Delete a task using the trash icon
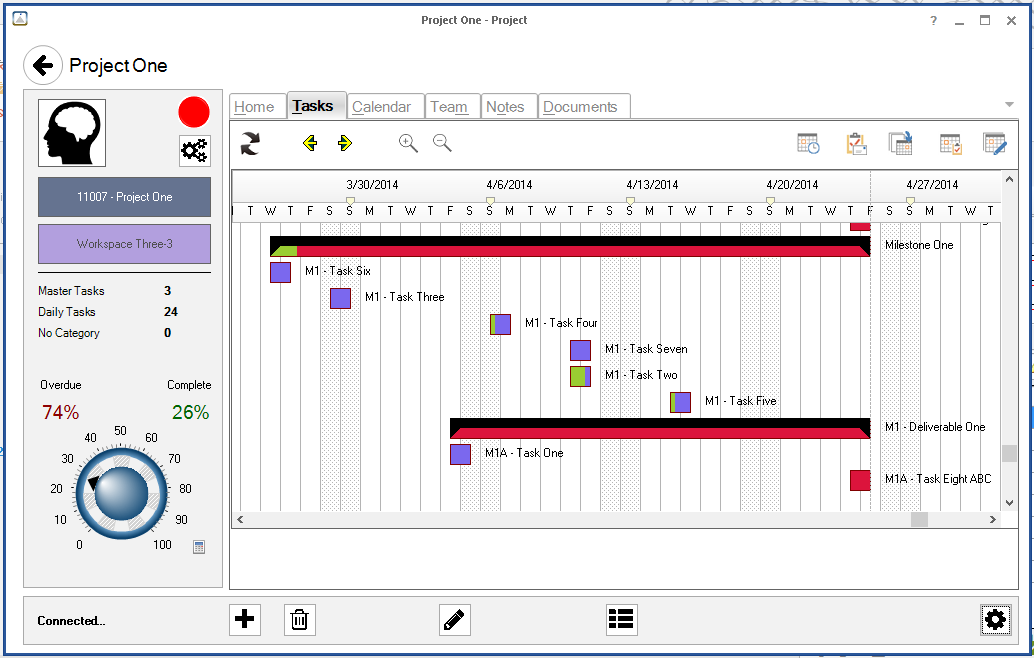The image size is (1034, 658). point(299,620)
